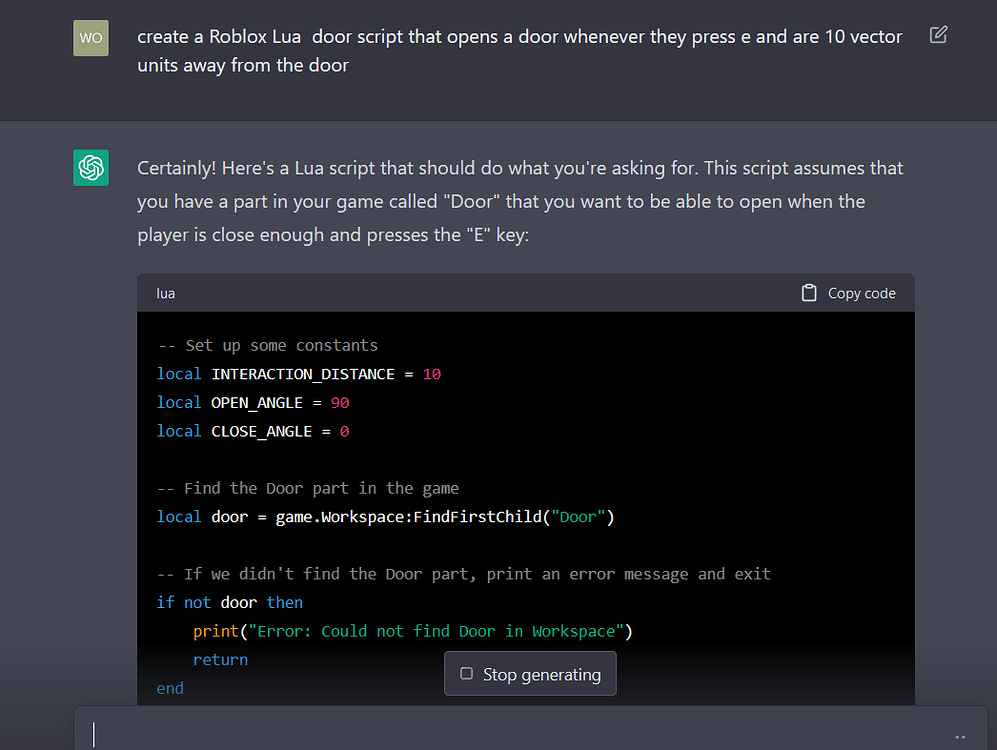Click the pencil icon to edit the door script prompt
Image resolution: width=997 pixels, height=750 pixels.
(938, 34)
